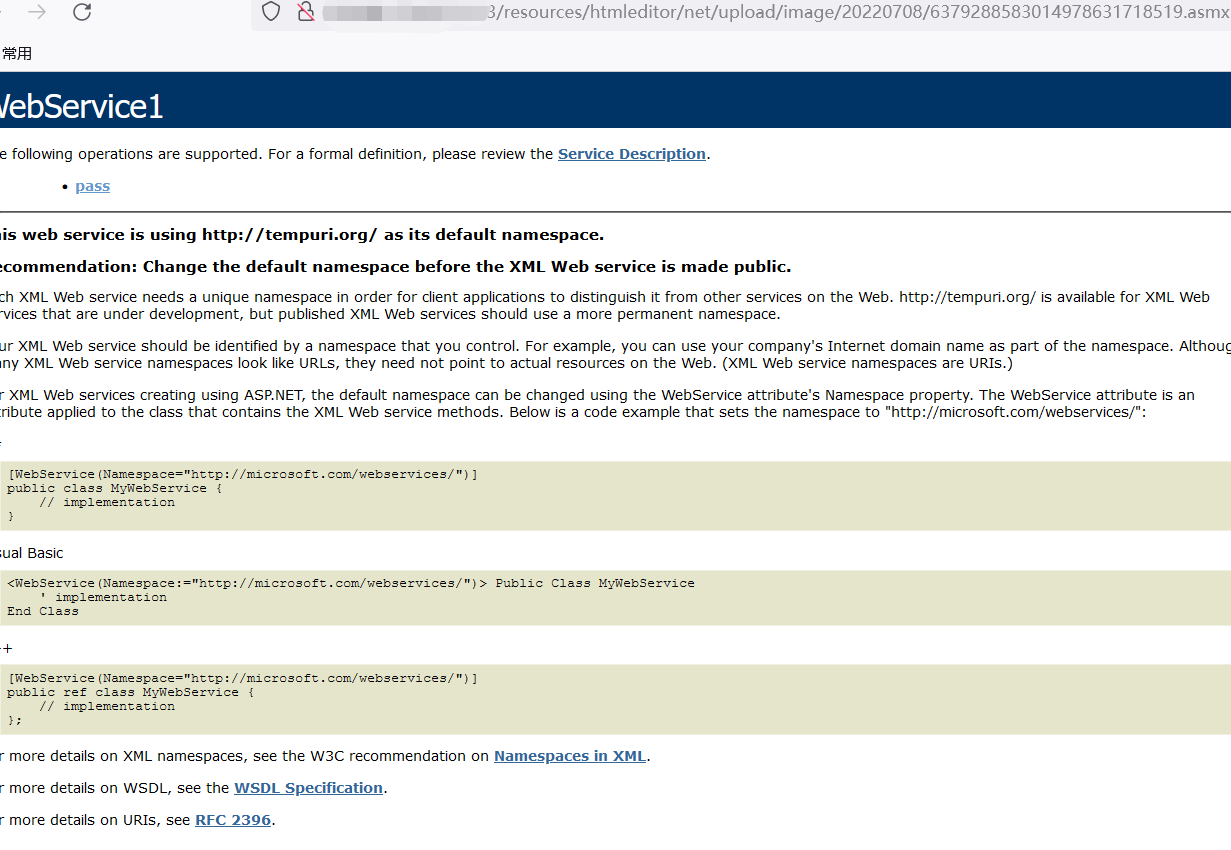Click the browser forward arrow
The width and height of the screenshot is (1231, 850).
[37, 12]
